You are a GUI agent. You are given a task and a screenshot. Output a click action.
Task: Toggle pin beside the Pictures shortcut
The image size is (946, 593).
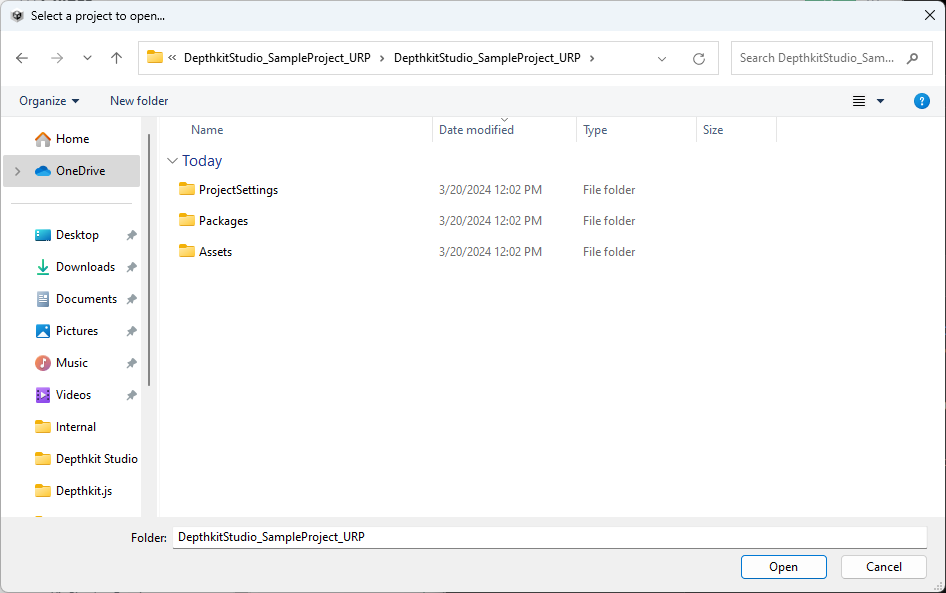(131, 331)
